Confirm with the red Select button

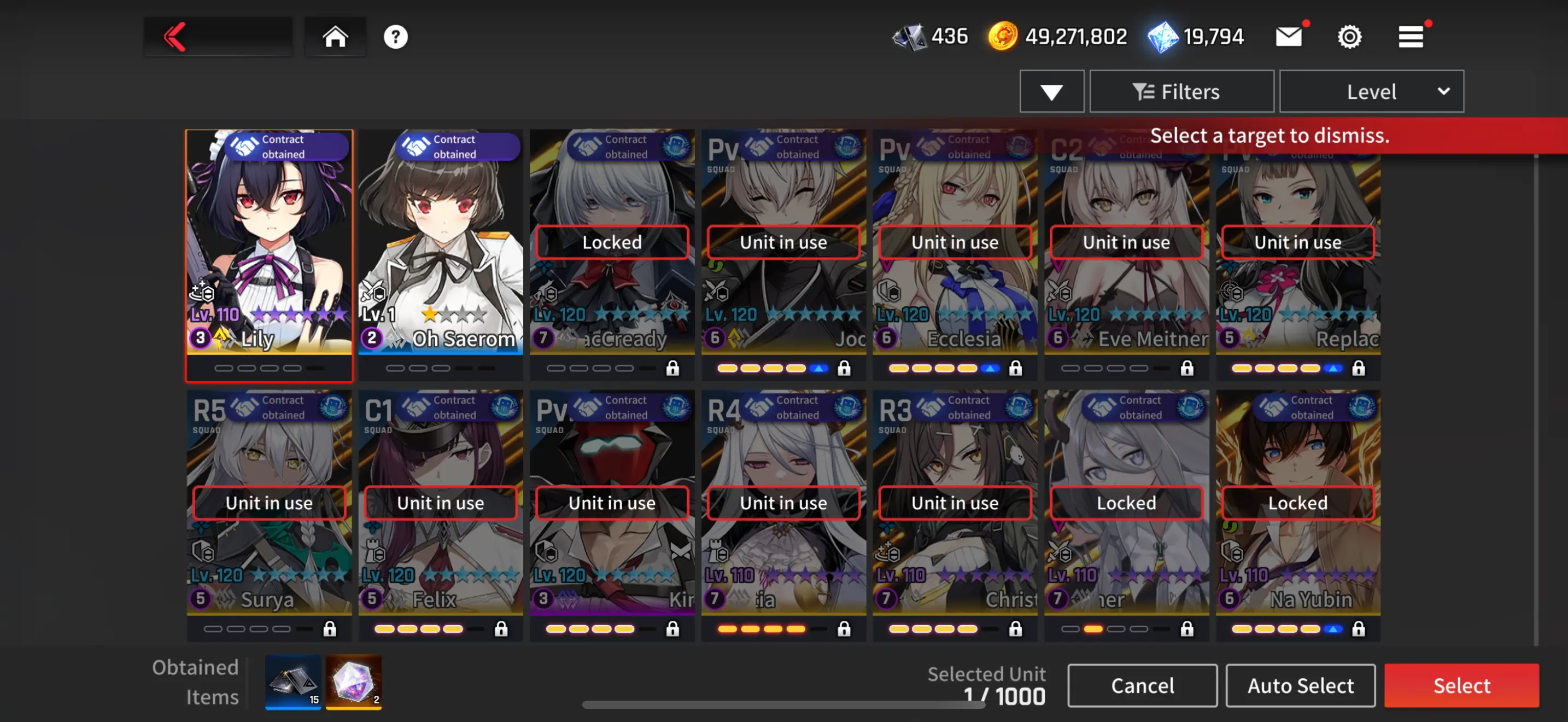(x=1461, y=685)
